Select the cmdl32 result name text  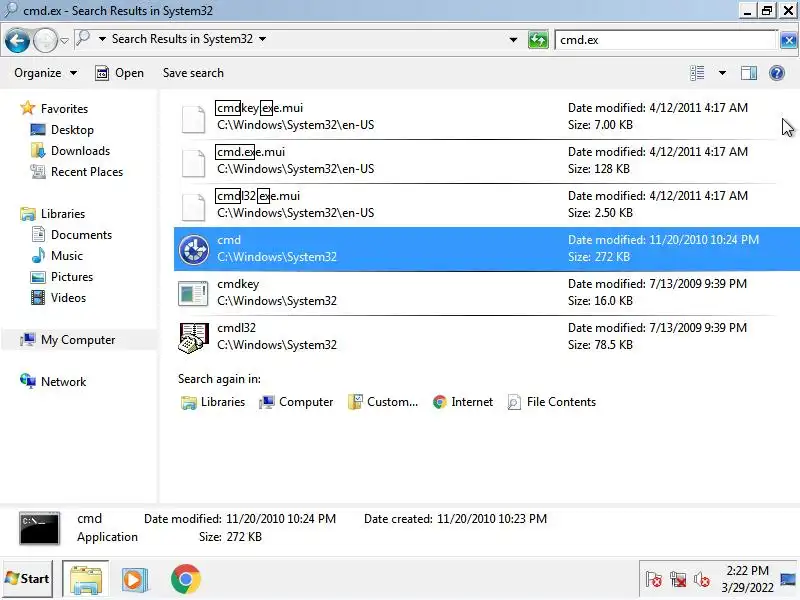(236, 328)
